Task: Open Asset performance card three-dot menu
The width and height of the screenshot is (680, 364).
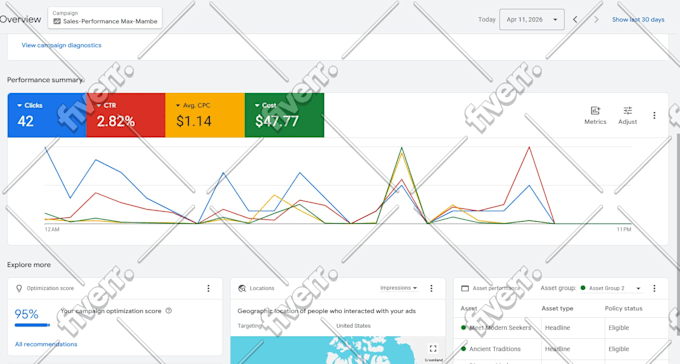Action: pos(654,289)
